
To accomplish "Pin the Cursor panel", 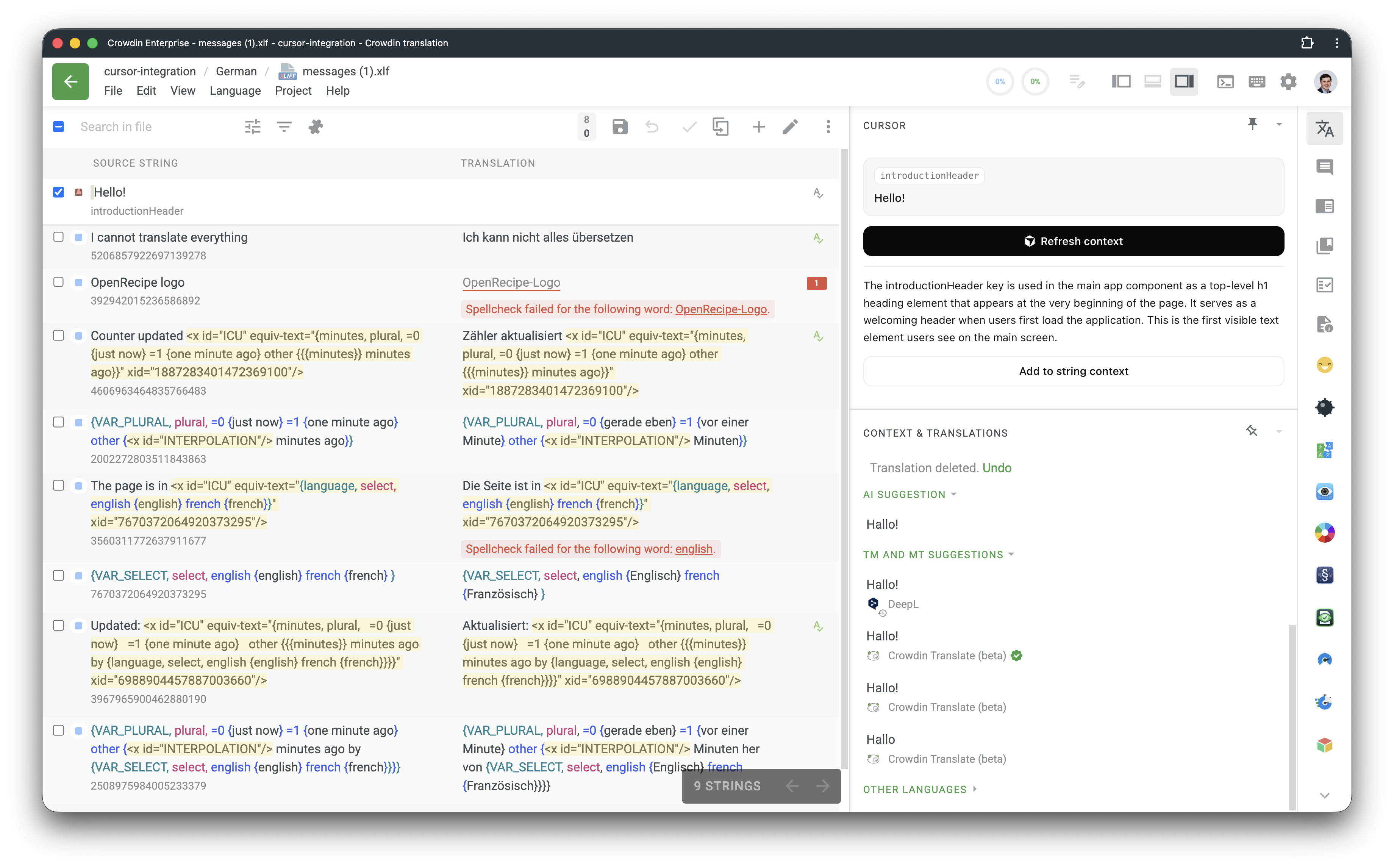I will [1252, 124].
